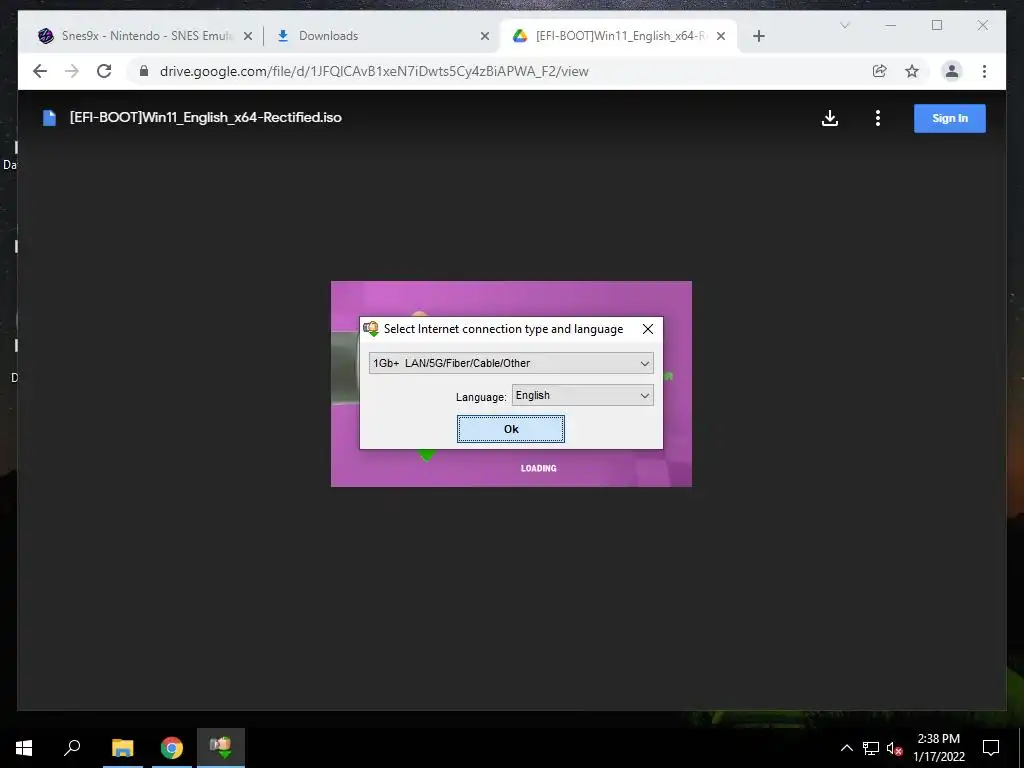Image resolution: width=1024 pixels, height=768 pixels.
Task: Open a new Chrome tab
Action: (758, 36)
